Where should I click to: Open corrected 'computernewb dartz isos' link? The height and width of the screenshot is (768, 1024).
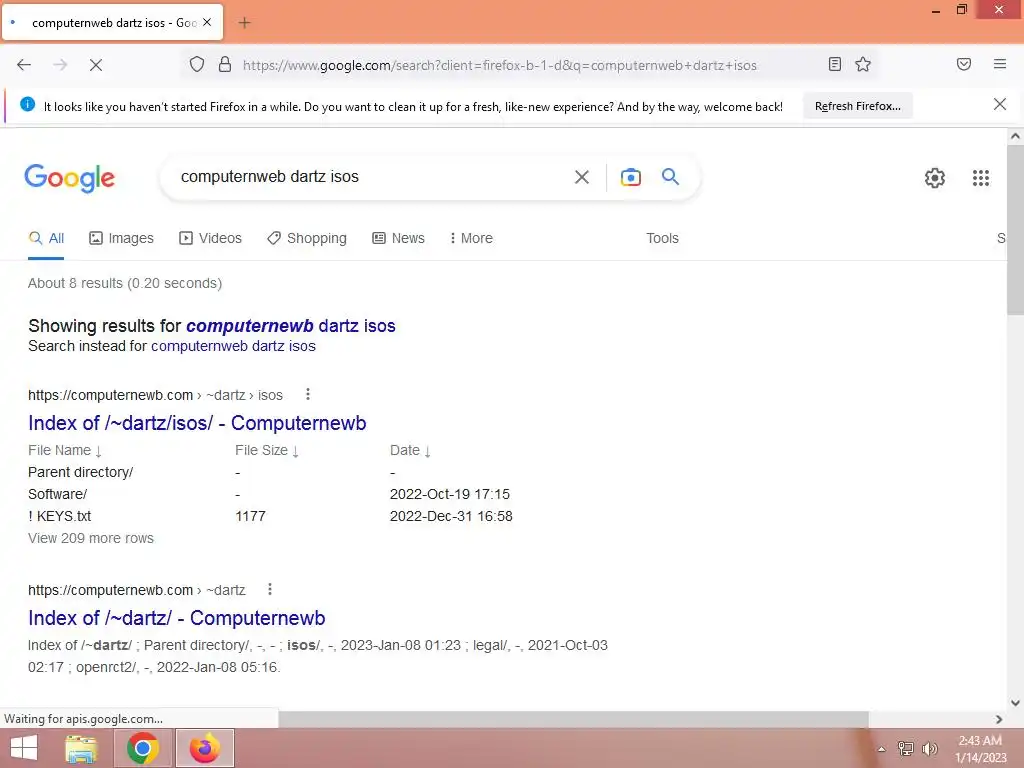point(291,325)
